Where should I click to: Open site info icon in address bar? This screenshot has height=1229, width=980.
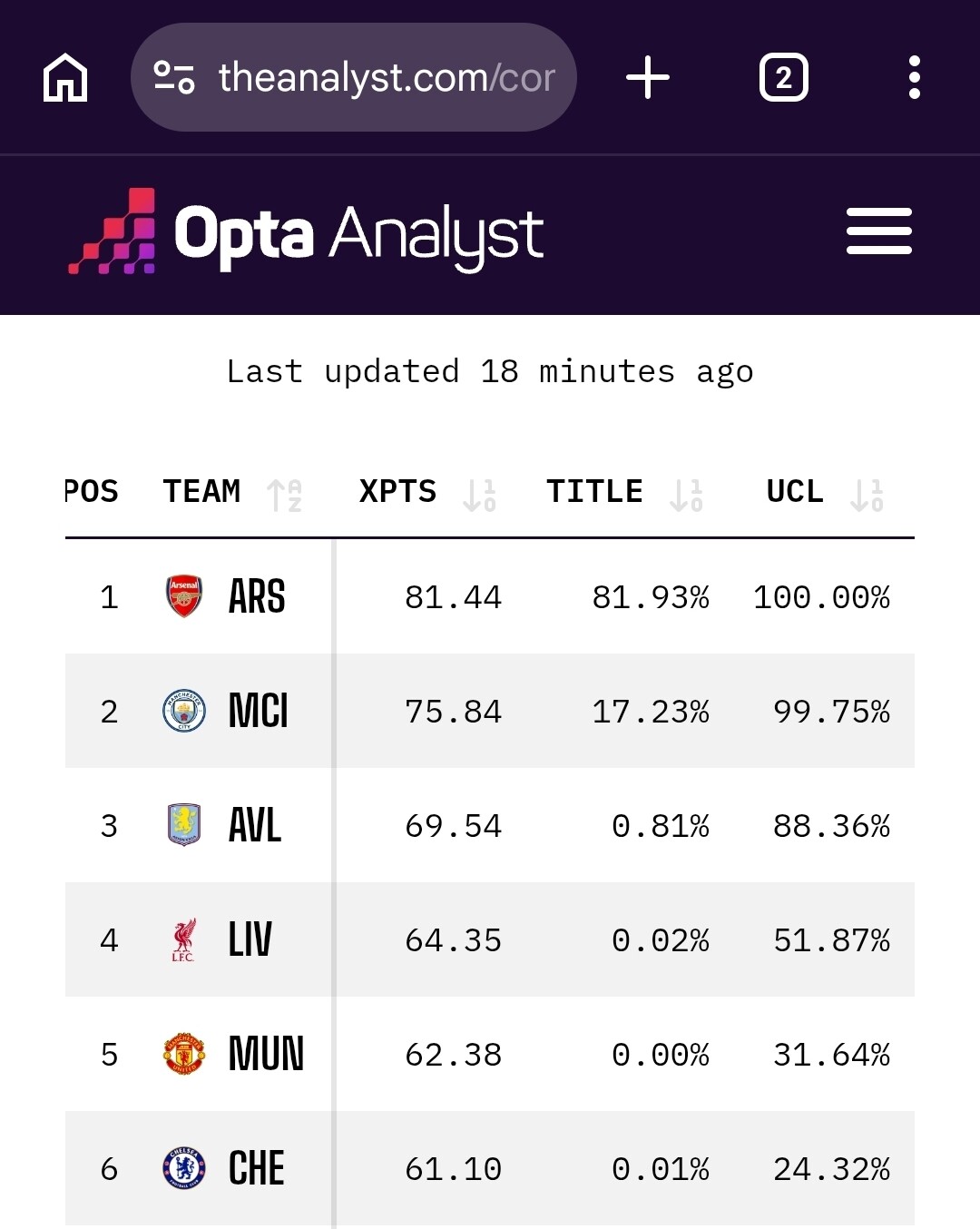tap(173, 78)
